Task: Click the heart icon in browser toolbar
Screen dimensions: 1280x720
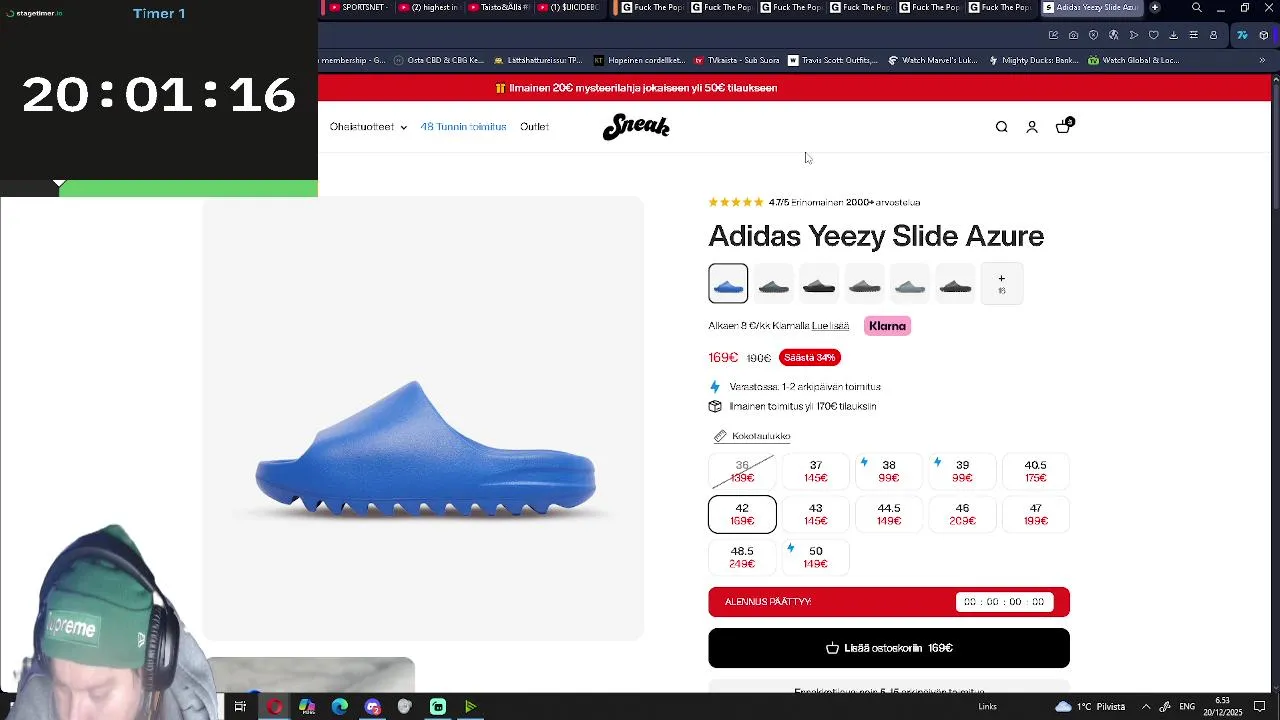Action: [1153, 35]
